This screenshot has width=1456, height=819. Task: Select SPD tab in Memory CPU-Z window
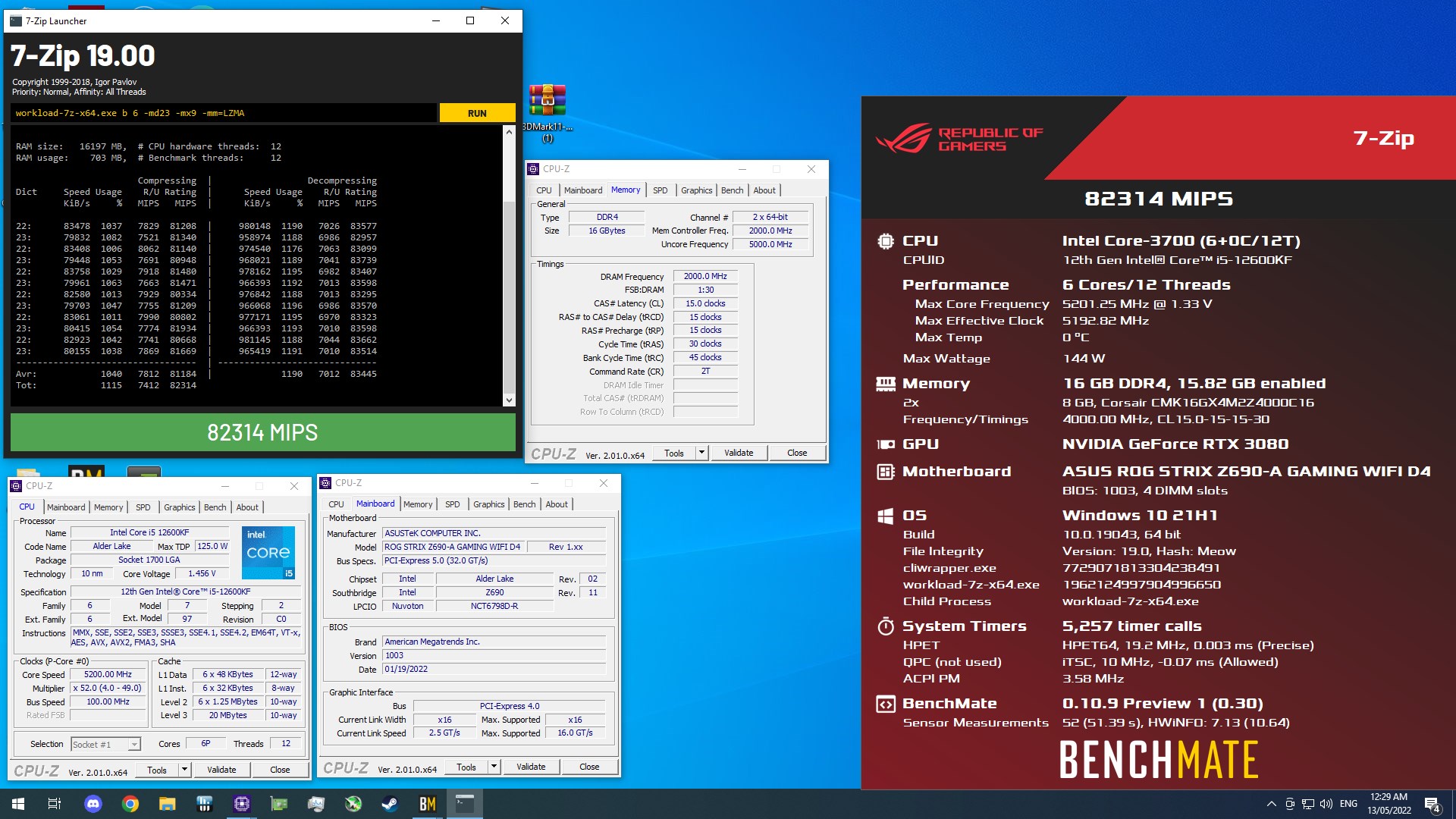[661, 190]
